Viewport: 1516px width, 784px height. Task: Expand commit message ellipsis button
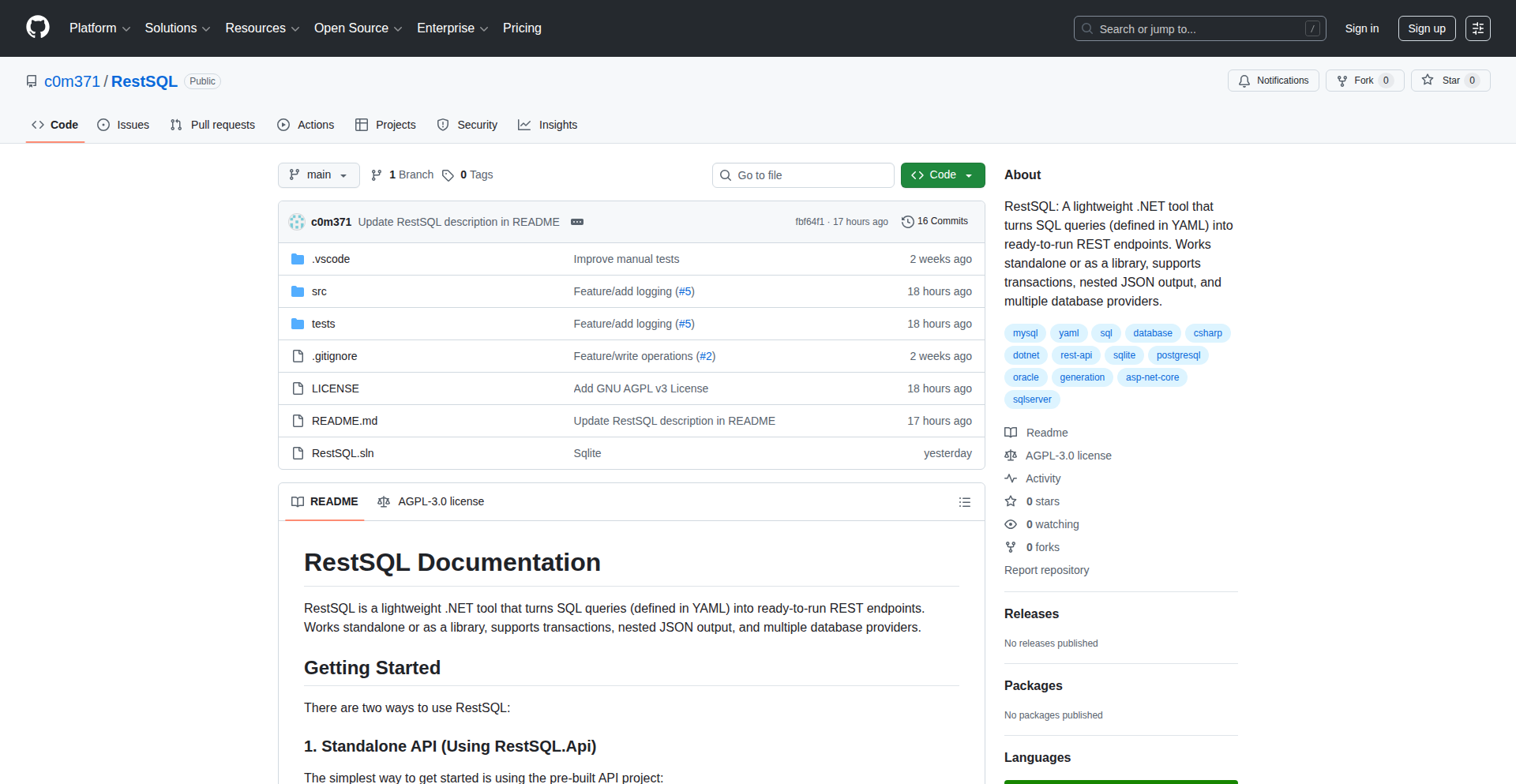[577, 222]
